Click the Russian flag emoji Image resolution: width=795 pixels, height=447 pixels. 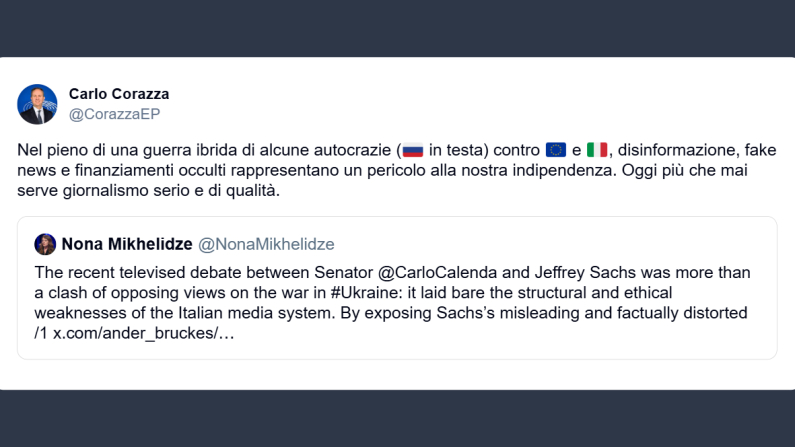point(413,150)
